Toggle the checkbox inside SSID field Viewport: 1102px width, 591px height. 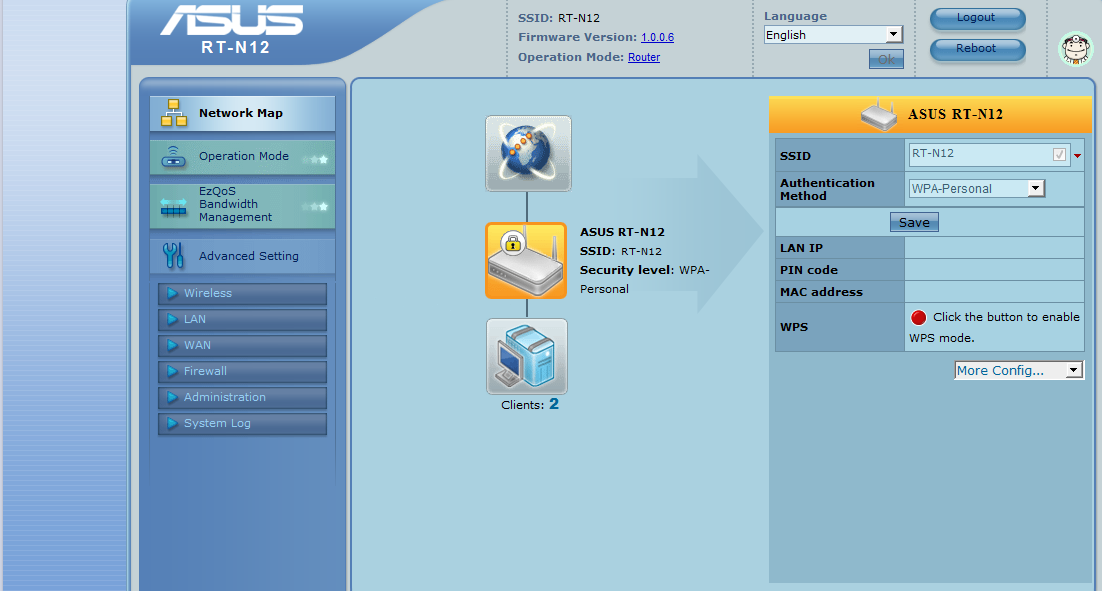point(1059,155)
